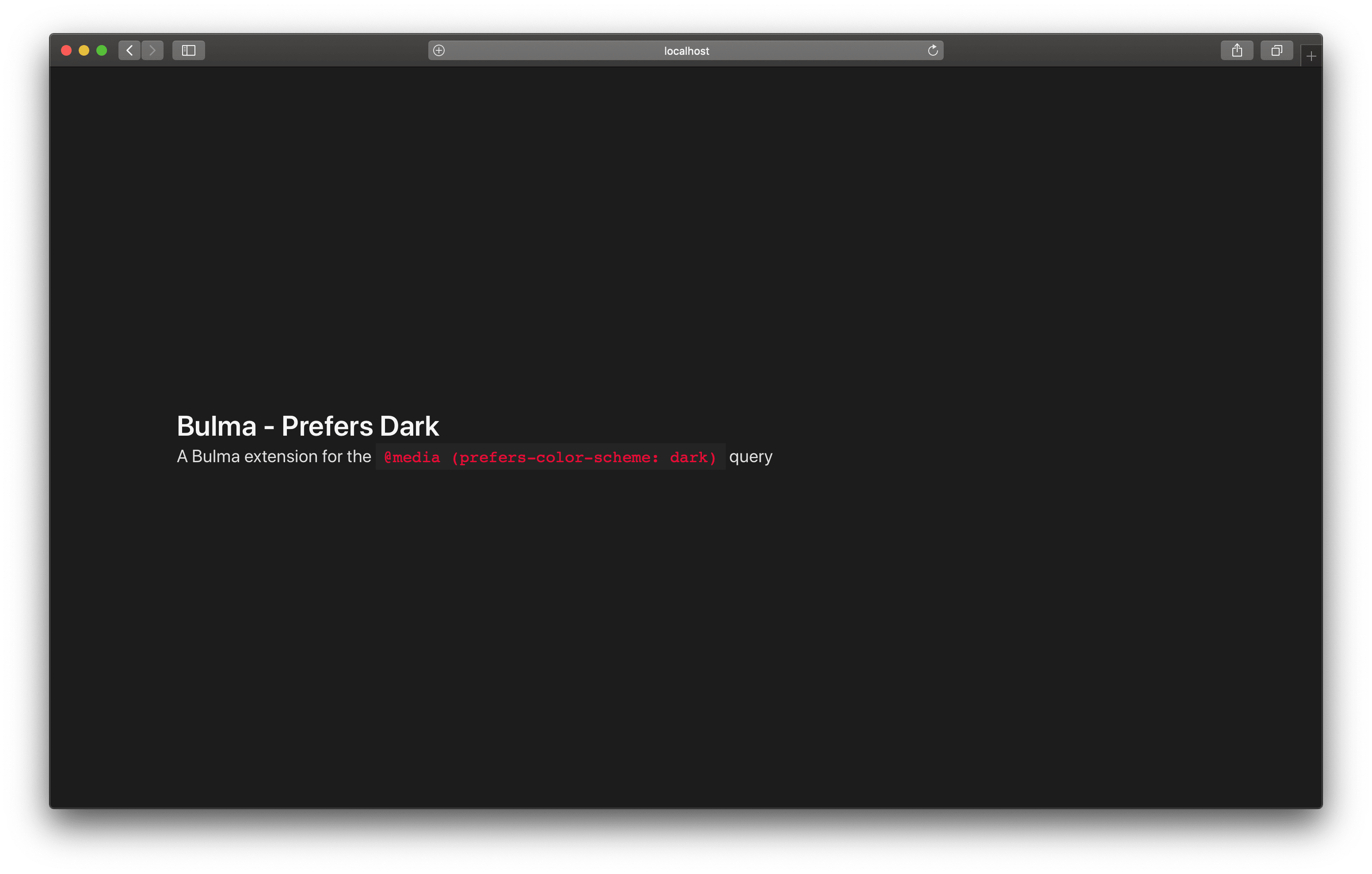Maximize the window with the green button

(101, 50)
